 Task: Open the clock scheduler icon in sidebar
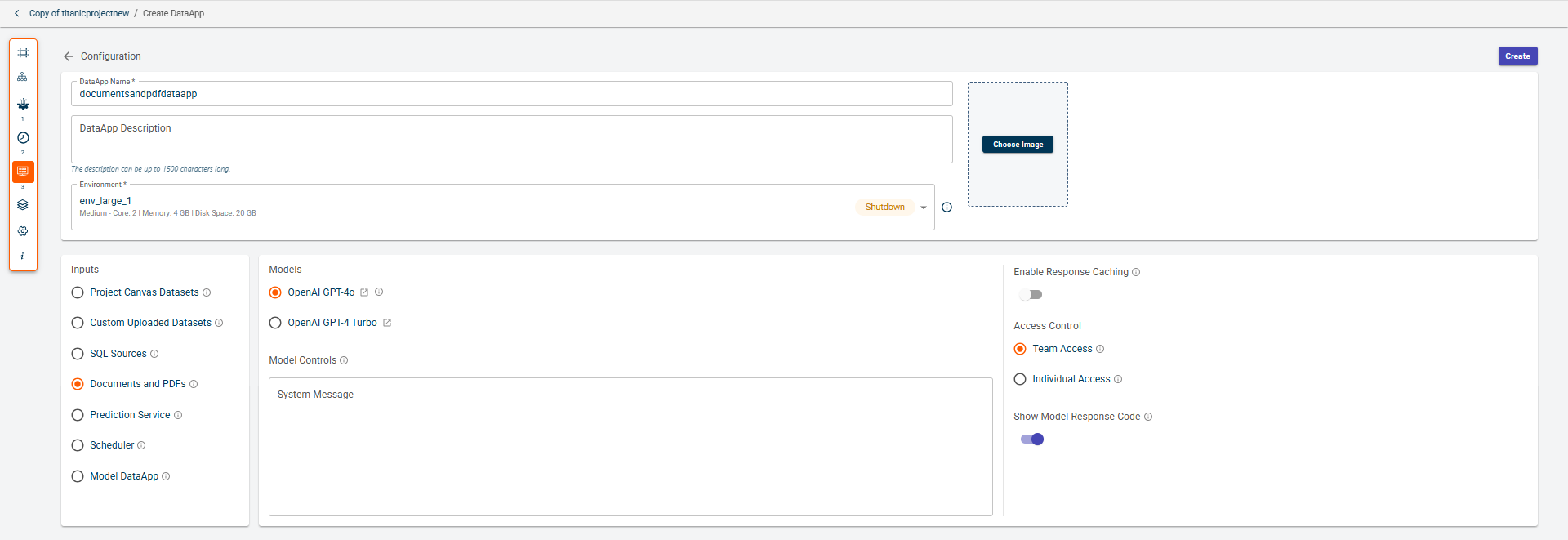coord(23,138)
